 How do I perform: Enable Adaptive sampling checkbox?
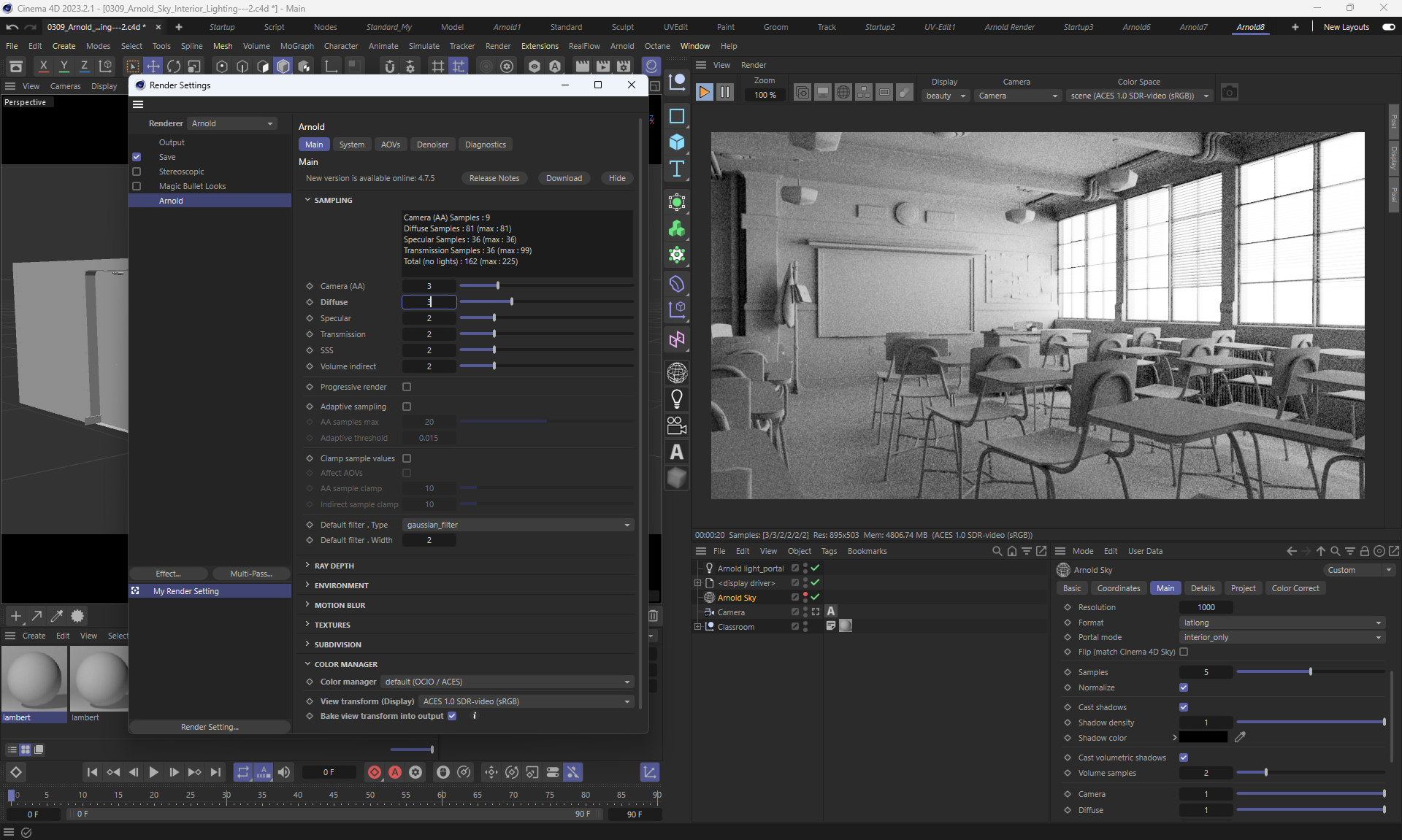(x=407, y=406)
